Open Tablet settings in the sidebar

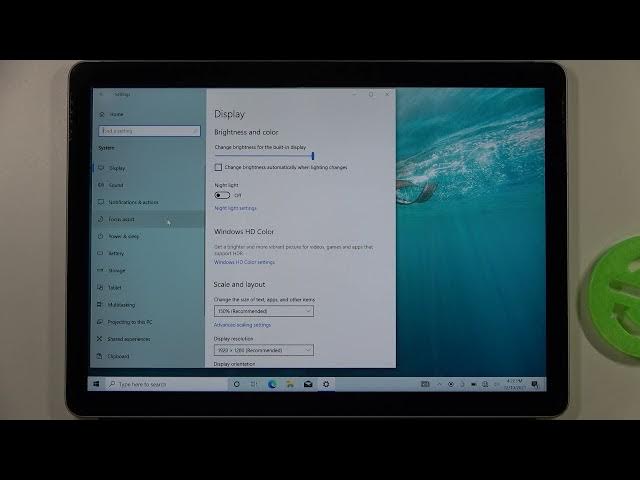coord(149,288)
